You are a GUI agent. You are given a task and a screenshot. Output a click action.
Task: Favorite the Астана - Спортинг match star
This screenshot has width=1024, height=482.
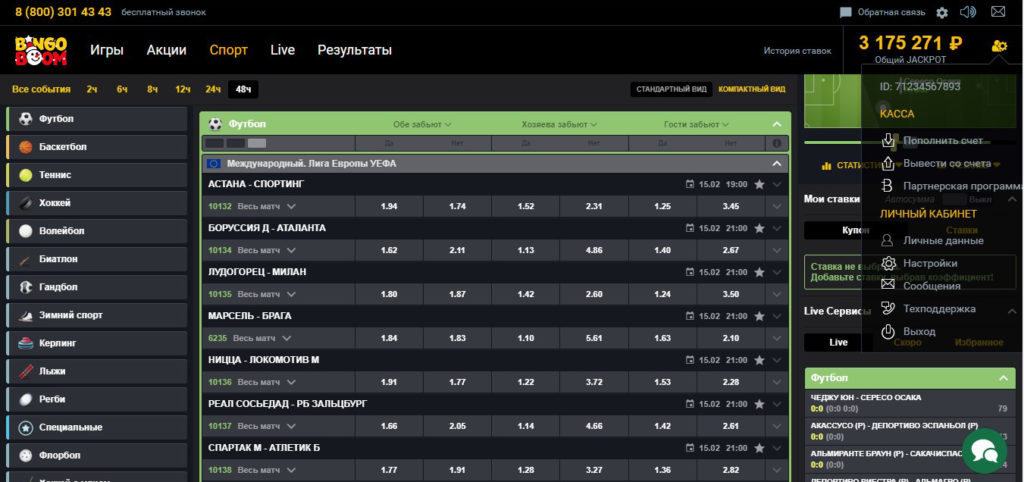click(x=759, y=184)
